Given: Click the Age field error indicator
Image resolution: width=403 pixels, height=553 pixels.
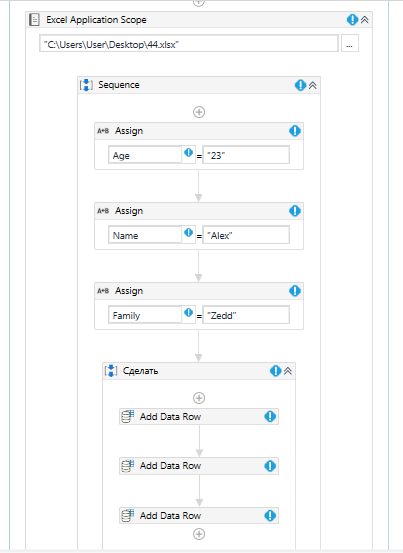Looking at the screenshot, I should click(189, 152).
